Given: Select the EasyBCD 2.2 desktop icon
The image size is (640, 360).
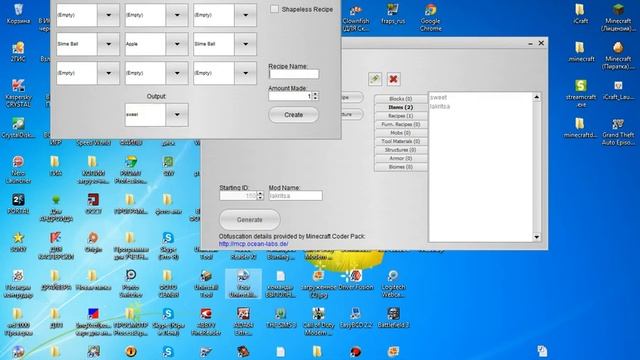Looking at the screenshot, I should point(356,318).
